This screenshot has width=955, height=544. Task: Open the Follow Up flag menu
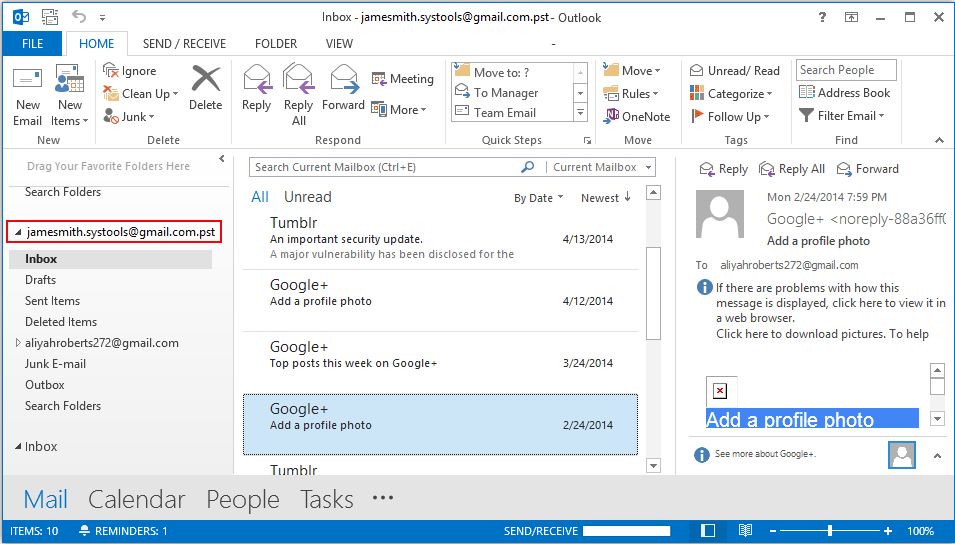click(x=730, y=116)
